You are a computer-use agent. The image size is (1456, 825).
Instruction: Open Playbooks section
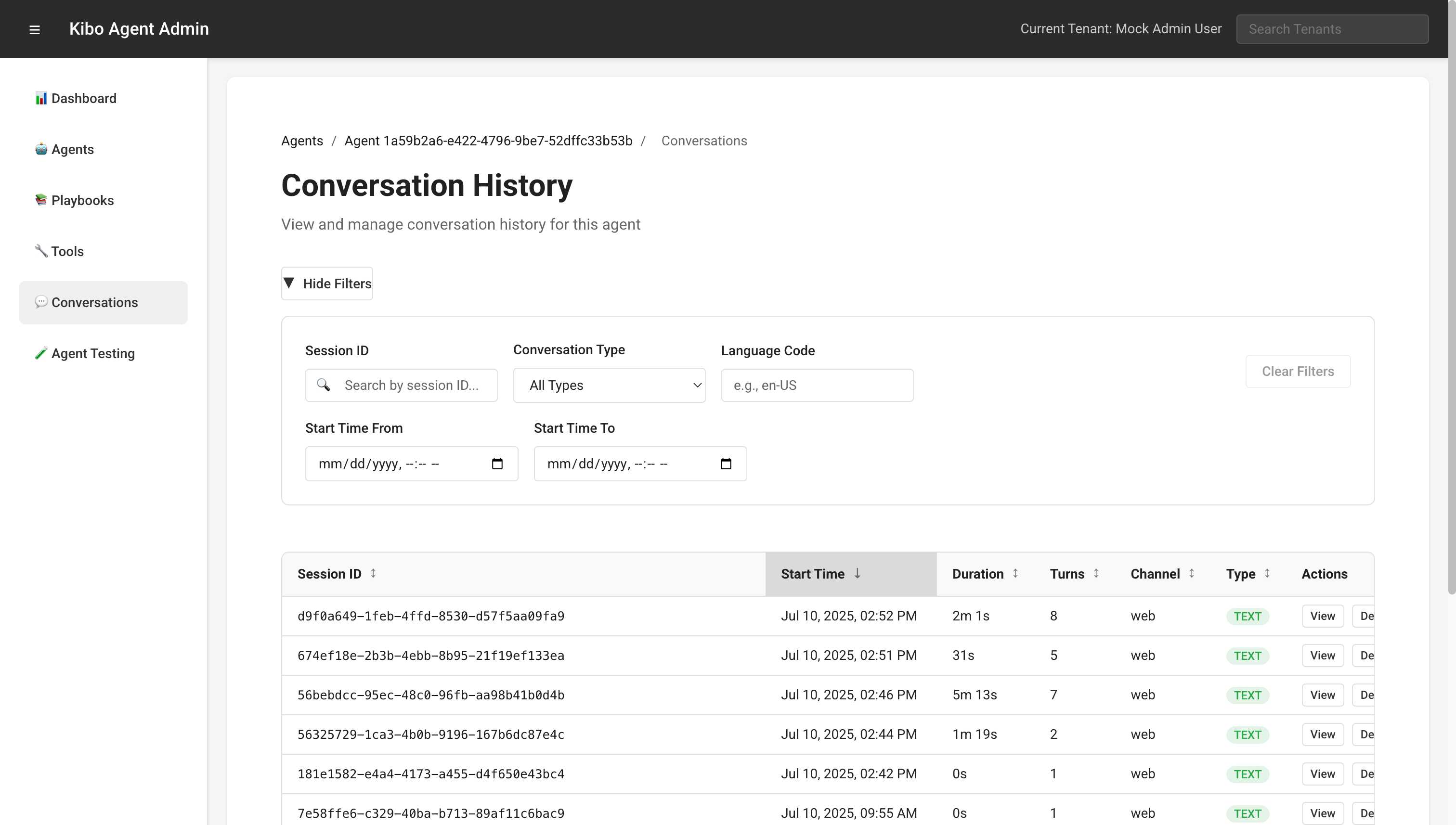pyautogui.click(x=103, y=201)
